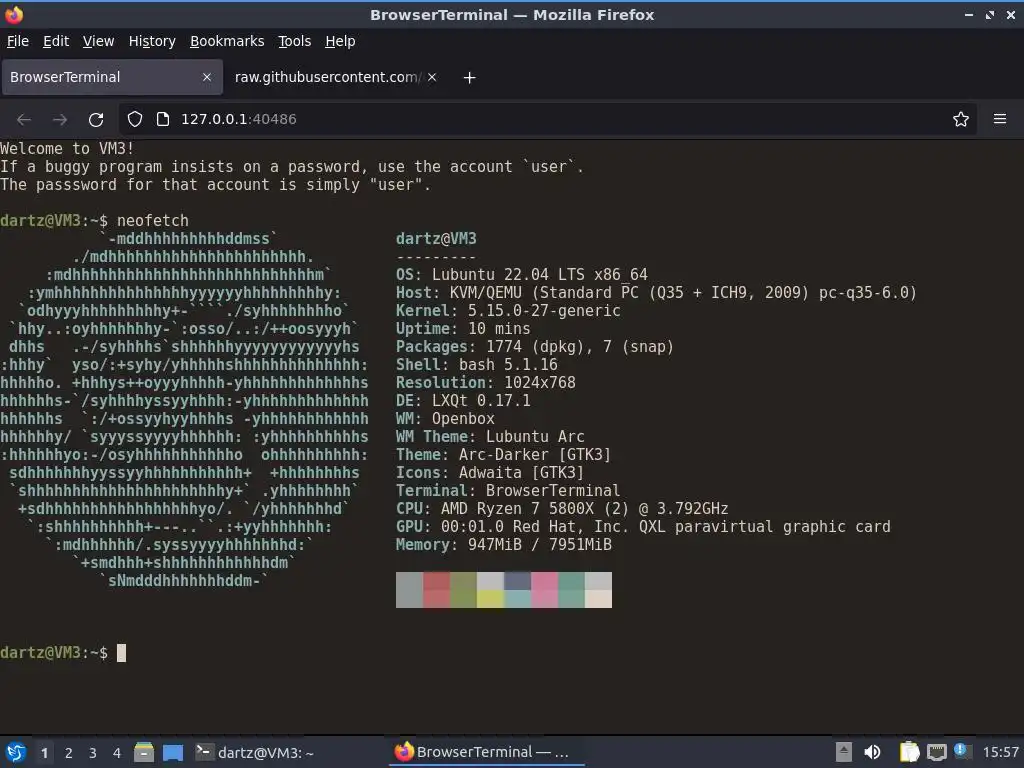Click the gray neofetch color block

(409, 590)
